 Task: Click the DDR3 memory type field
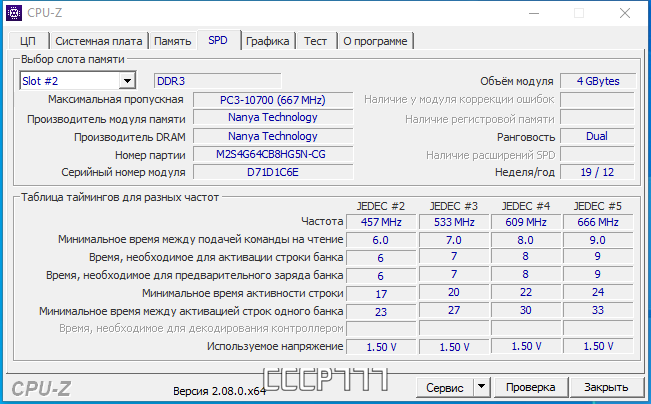pyautogui.click(x=218, y=81)
